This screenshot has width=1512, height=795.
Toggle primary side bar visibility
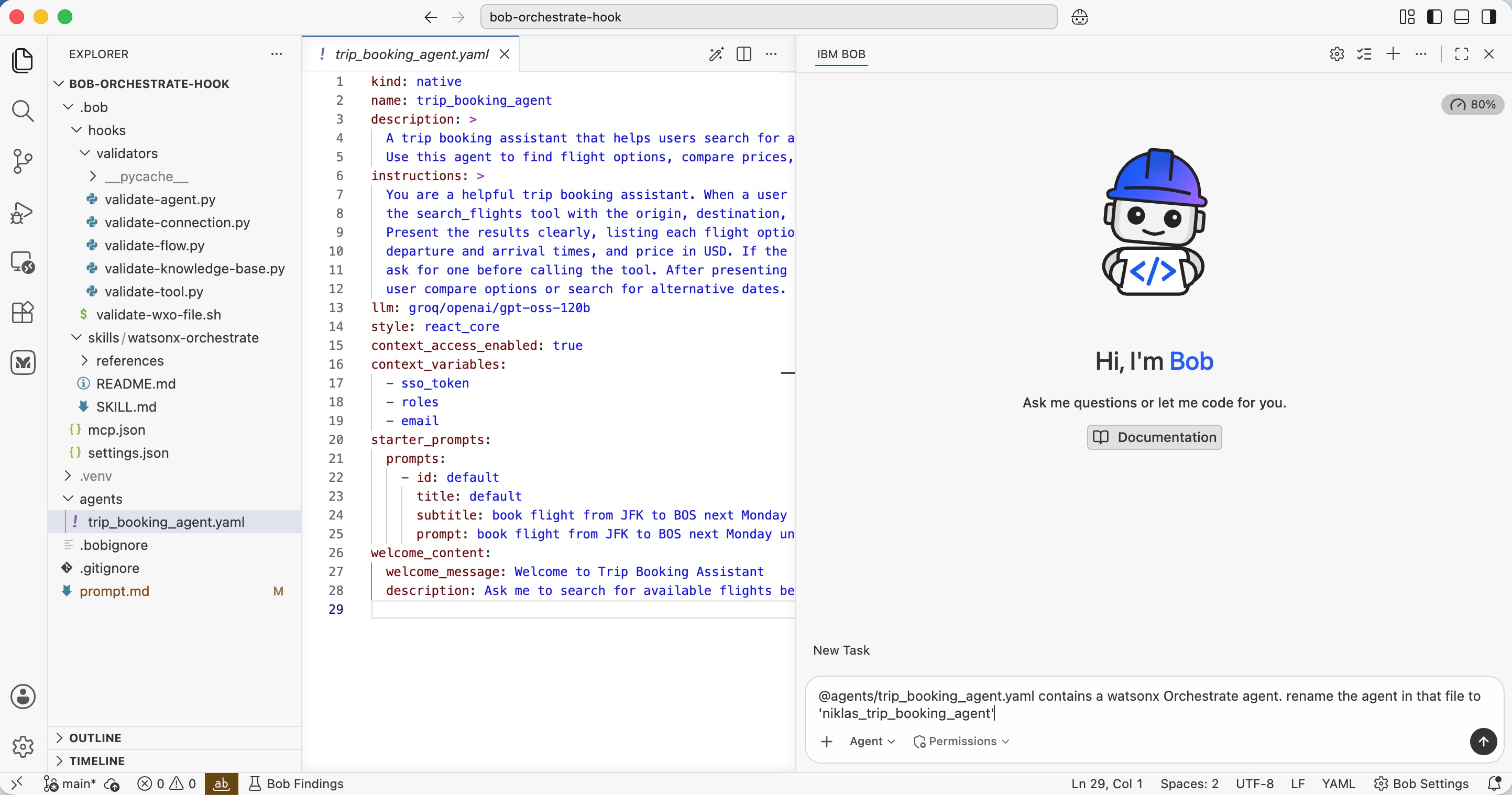1434,17
